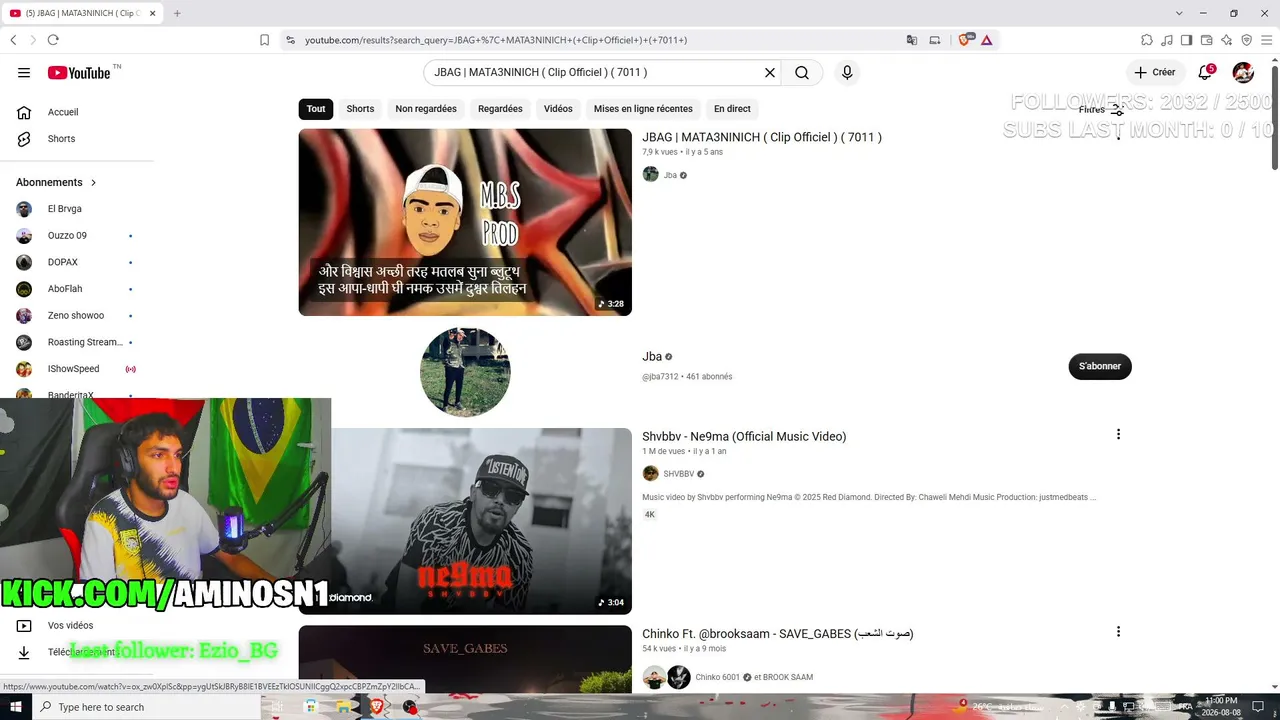Open the Filtres options button
1280x720 pixels.
click(1101, 110)
